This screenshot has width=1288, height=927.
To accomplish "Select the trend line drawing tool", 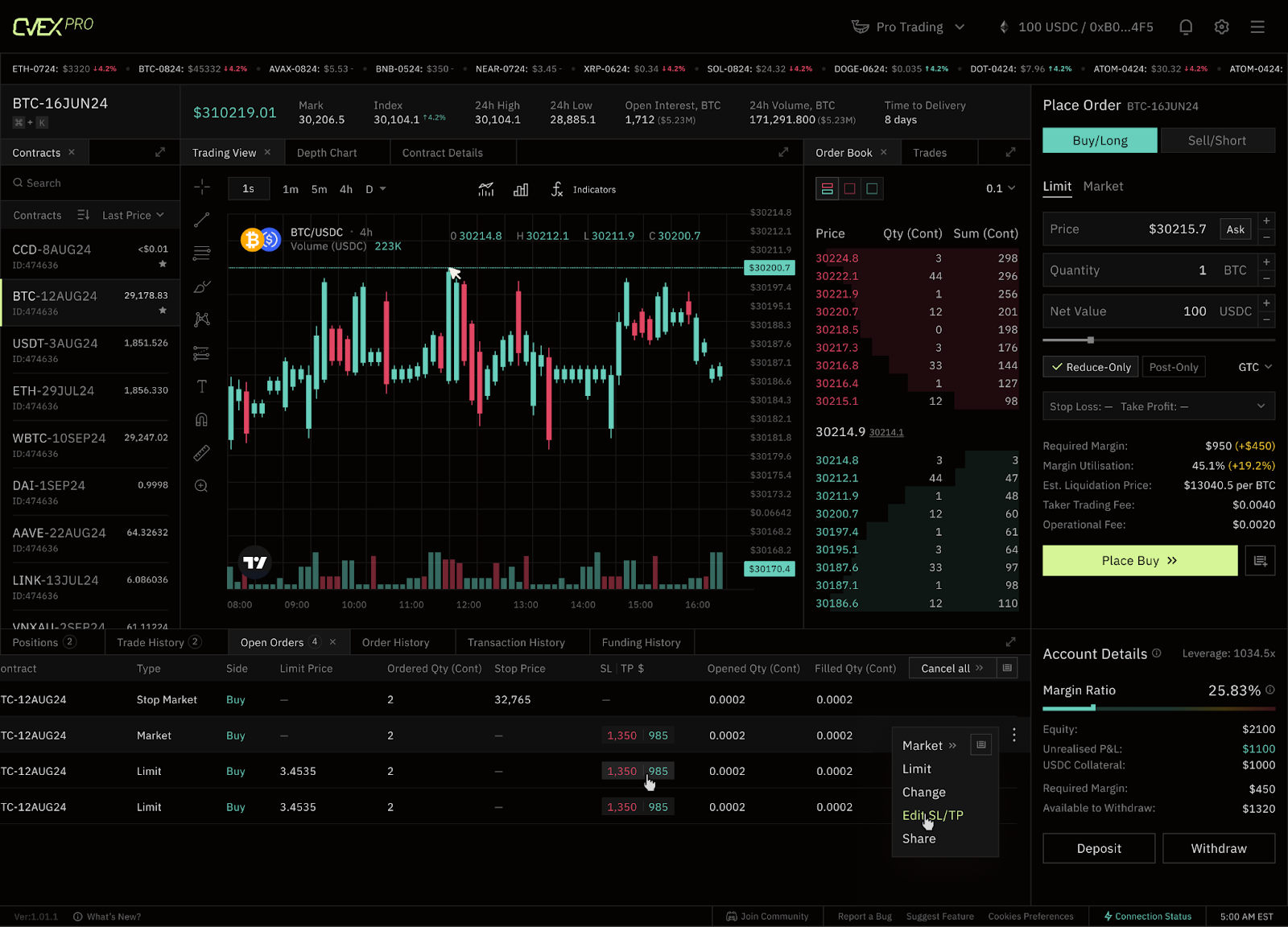I will tap(202, 220).
